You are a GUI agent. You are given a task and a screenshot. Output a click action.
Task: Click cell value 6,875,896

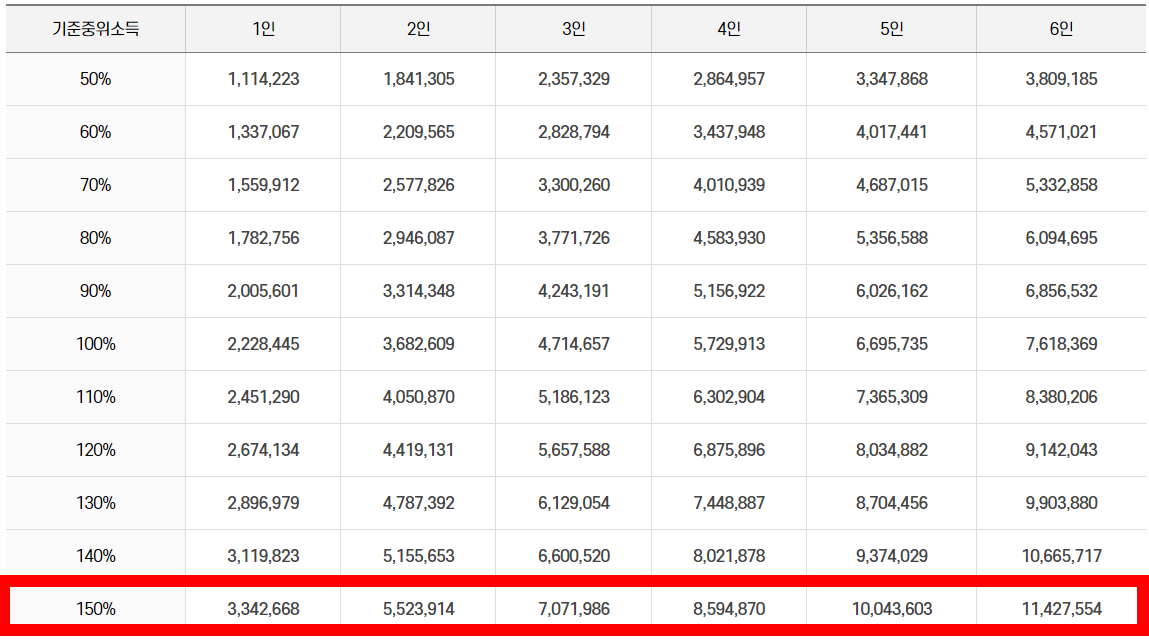(729, 450)
